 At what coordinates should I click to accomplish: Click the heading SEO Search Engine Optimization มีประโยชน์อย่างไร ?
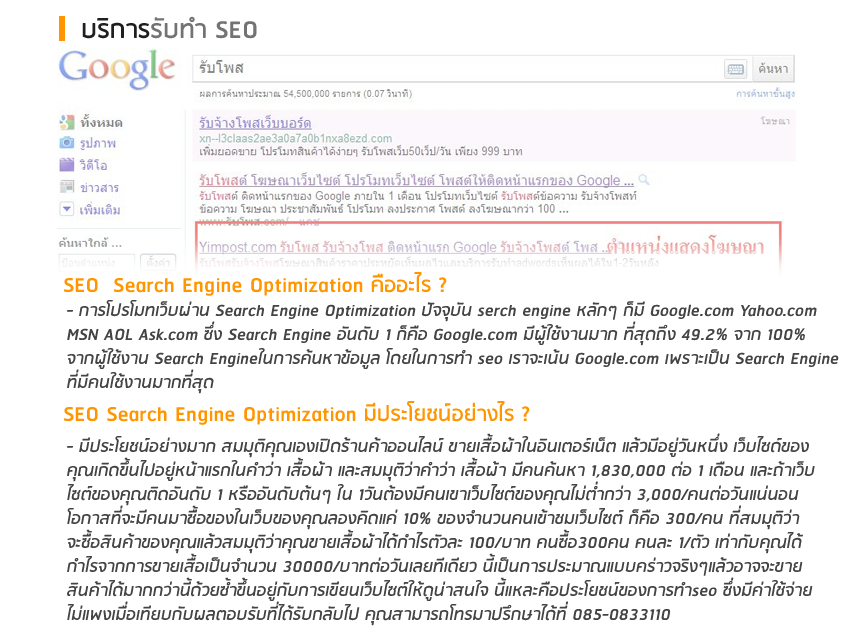[296, 414]
